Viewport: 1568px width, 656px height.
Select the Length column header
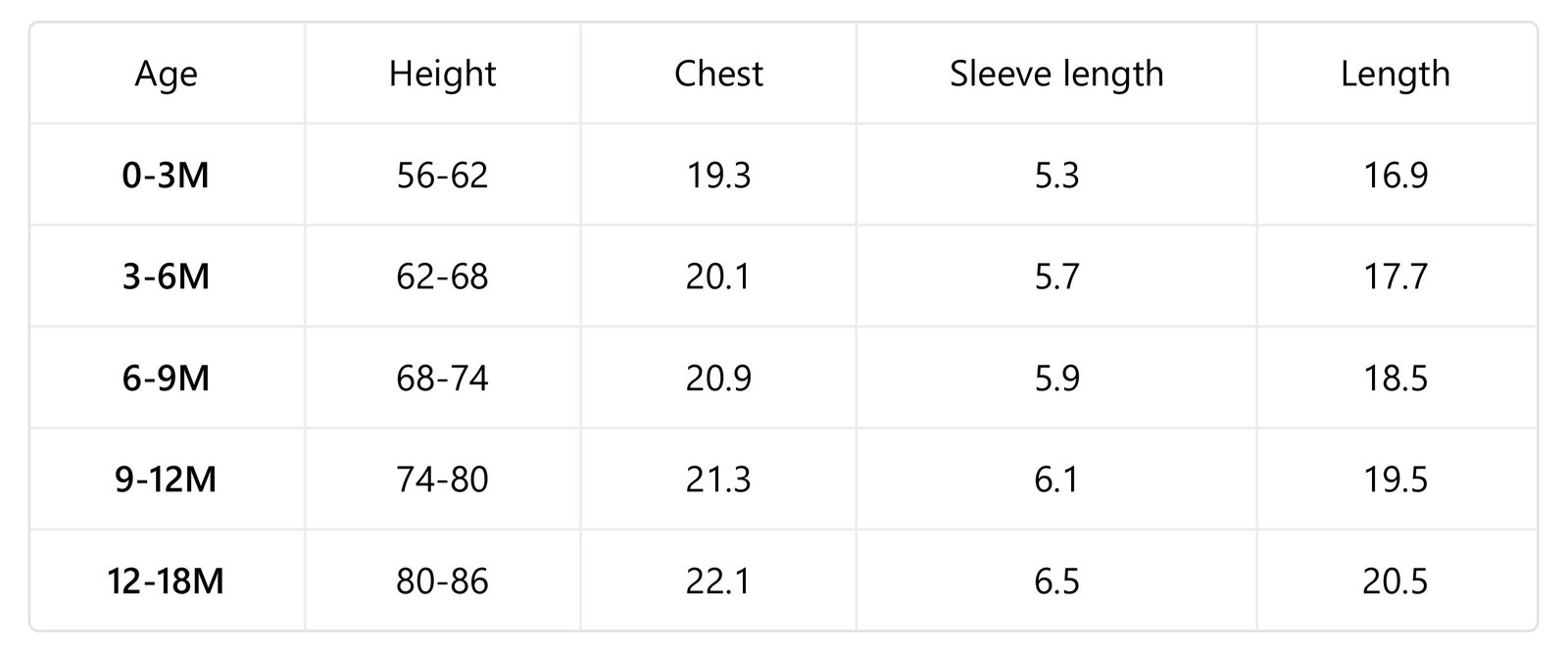[1396, 75]
